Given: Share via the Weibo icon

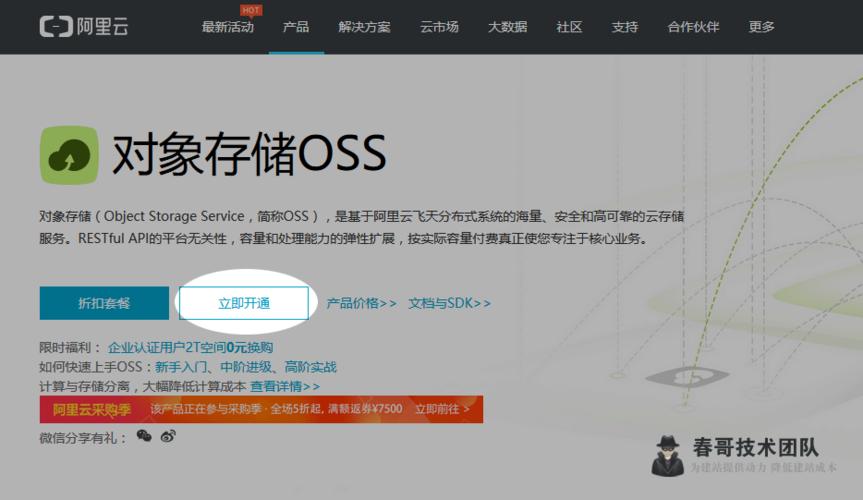Looking at the screenshot, I should (168, 436).
